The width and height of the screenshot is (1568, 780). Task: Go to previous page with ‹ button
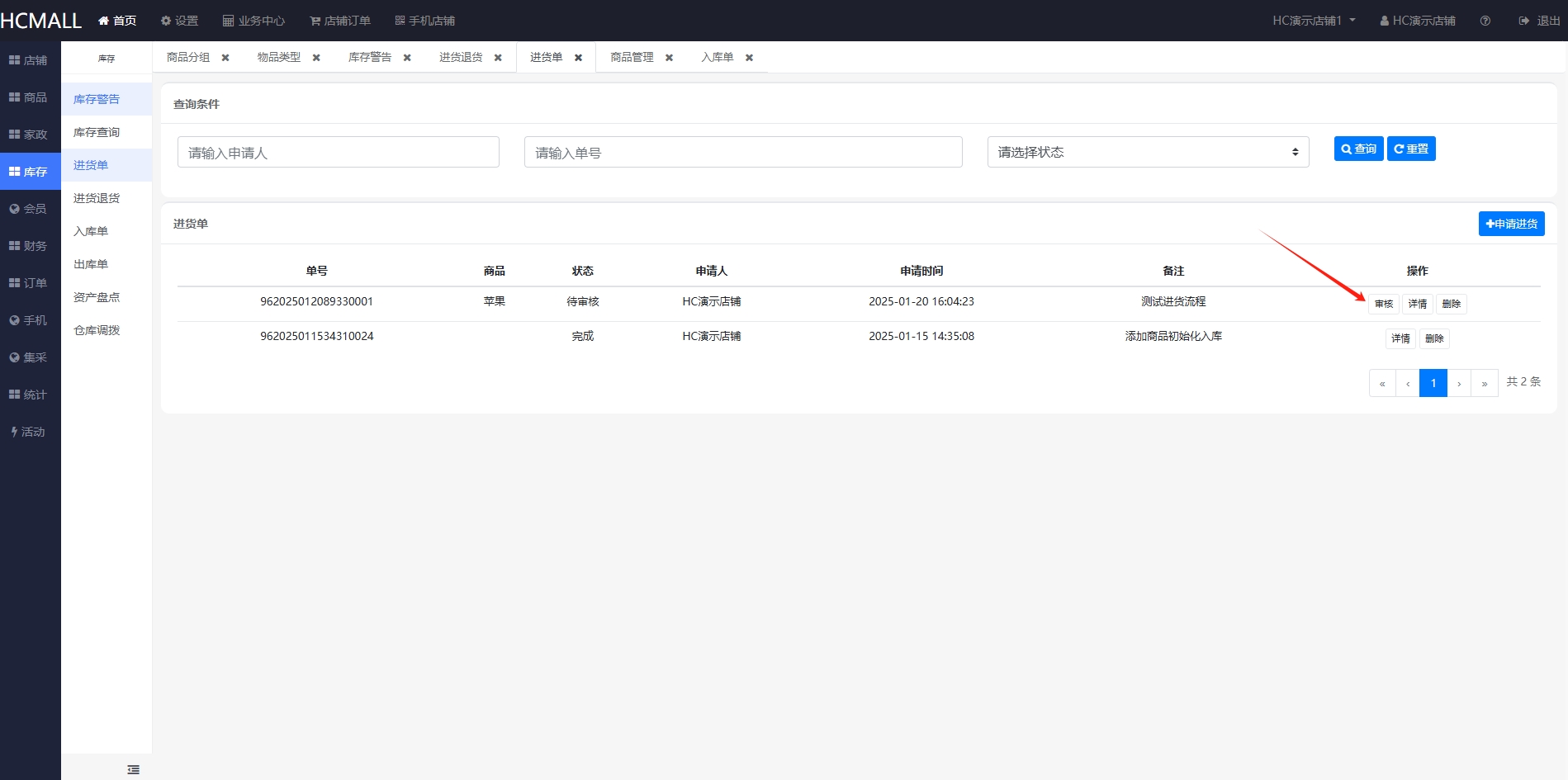(1408, 383)
